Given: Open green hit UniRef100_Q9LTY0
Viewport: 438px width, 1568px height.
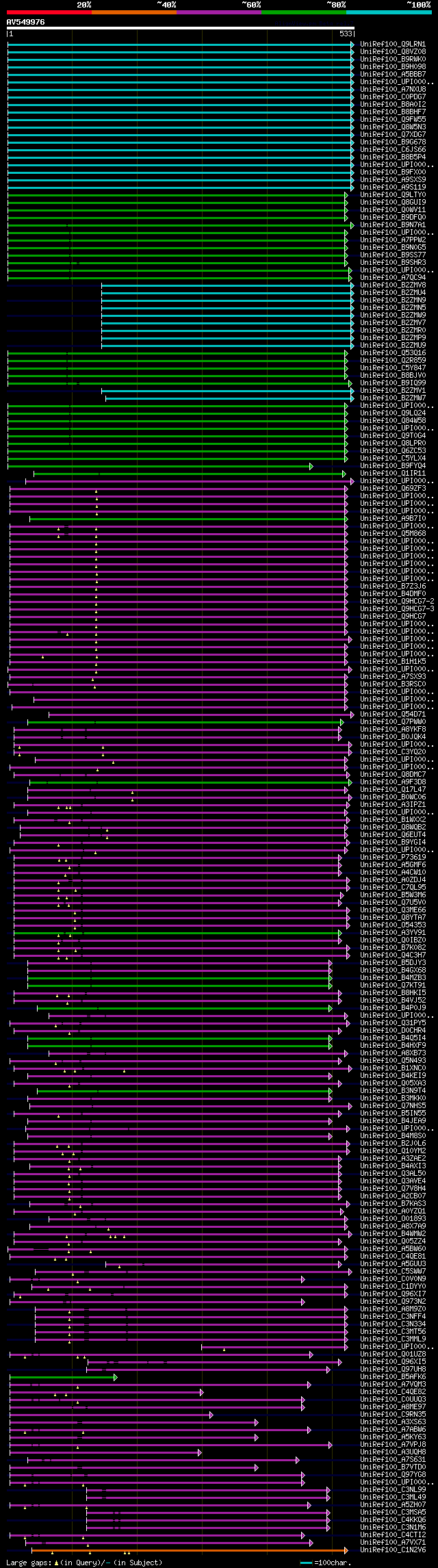Looking at the screenshot, I should tap(393, 195).
